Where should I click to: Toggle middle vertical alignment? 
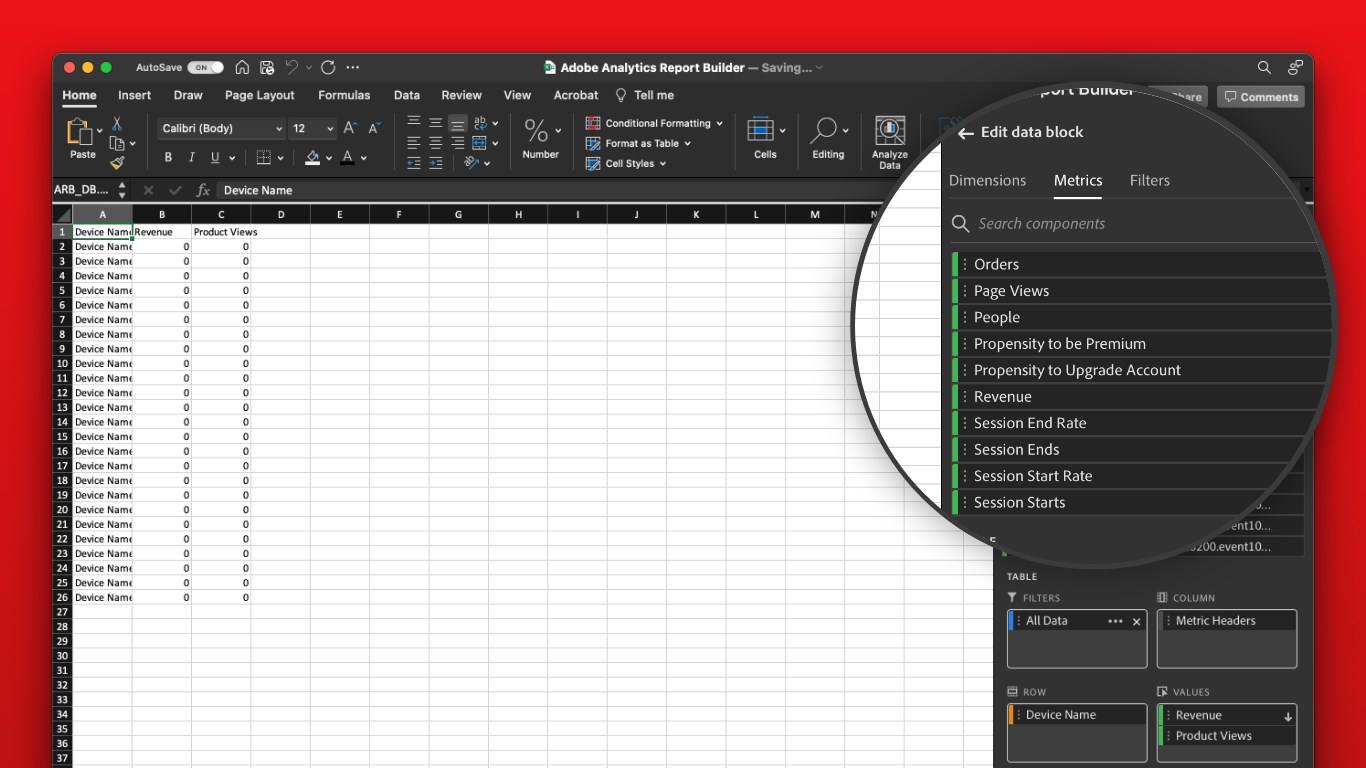pos(436,123)
